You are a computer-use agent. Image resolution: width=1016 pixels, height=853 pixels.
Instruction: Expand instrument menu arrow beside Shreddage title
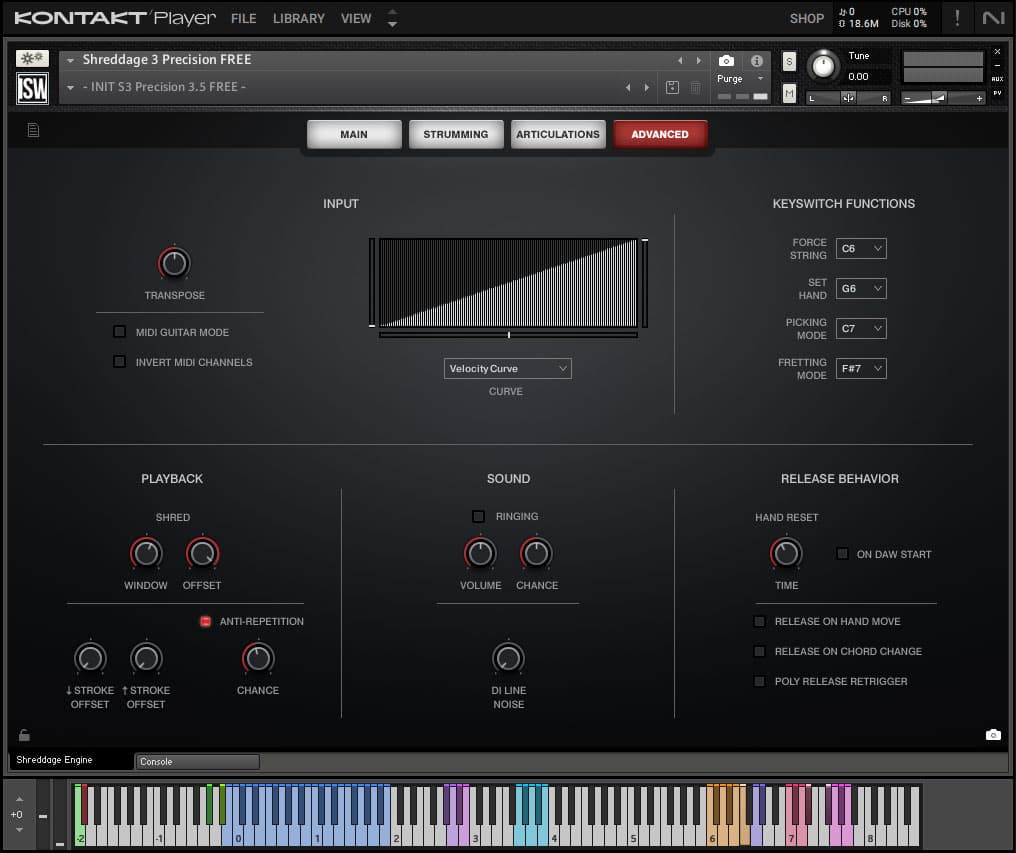(x=70, y=60)
